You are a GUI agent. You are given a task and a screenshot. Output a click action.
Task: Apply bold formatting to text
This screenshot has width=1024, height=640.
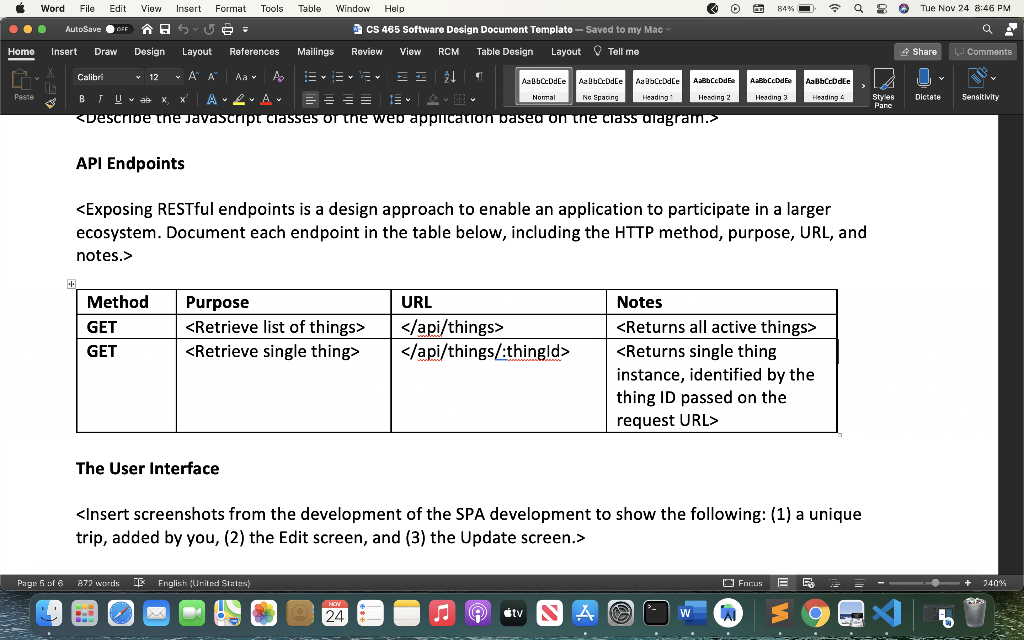coord(82,98)
